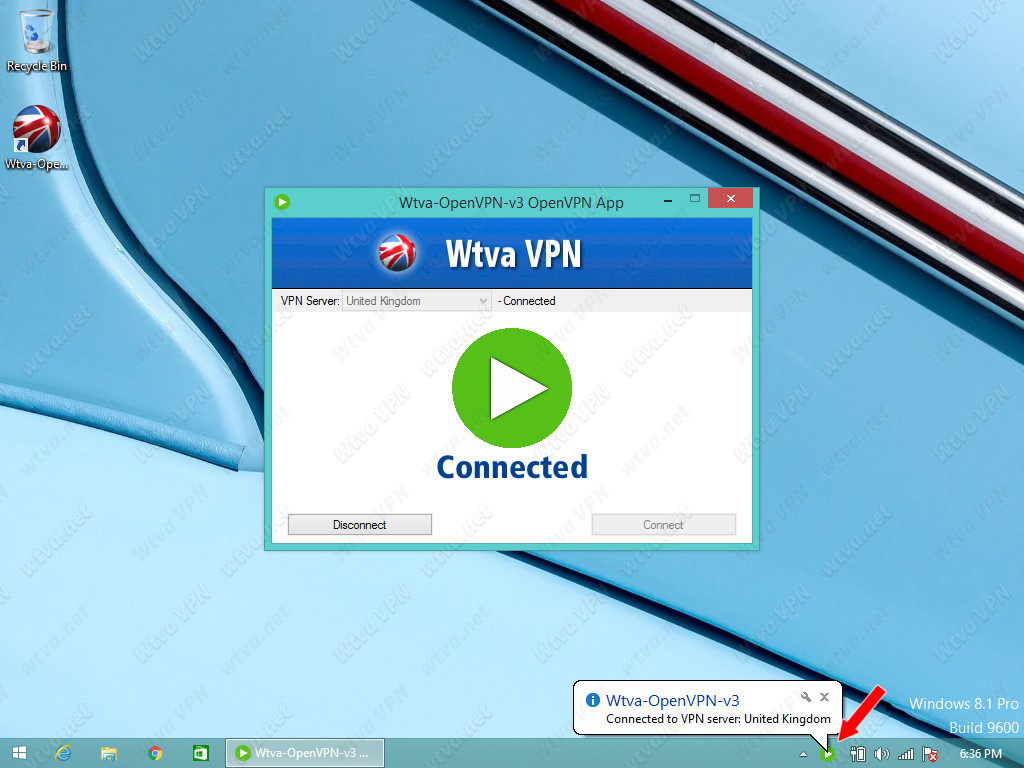This screenshot has height=768, width=1024.
Task: Open the Windows Start button
Action: click(x=19, y=753)
